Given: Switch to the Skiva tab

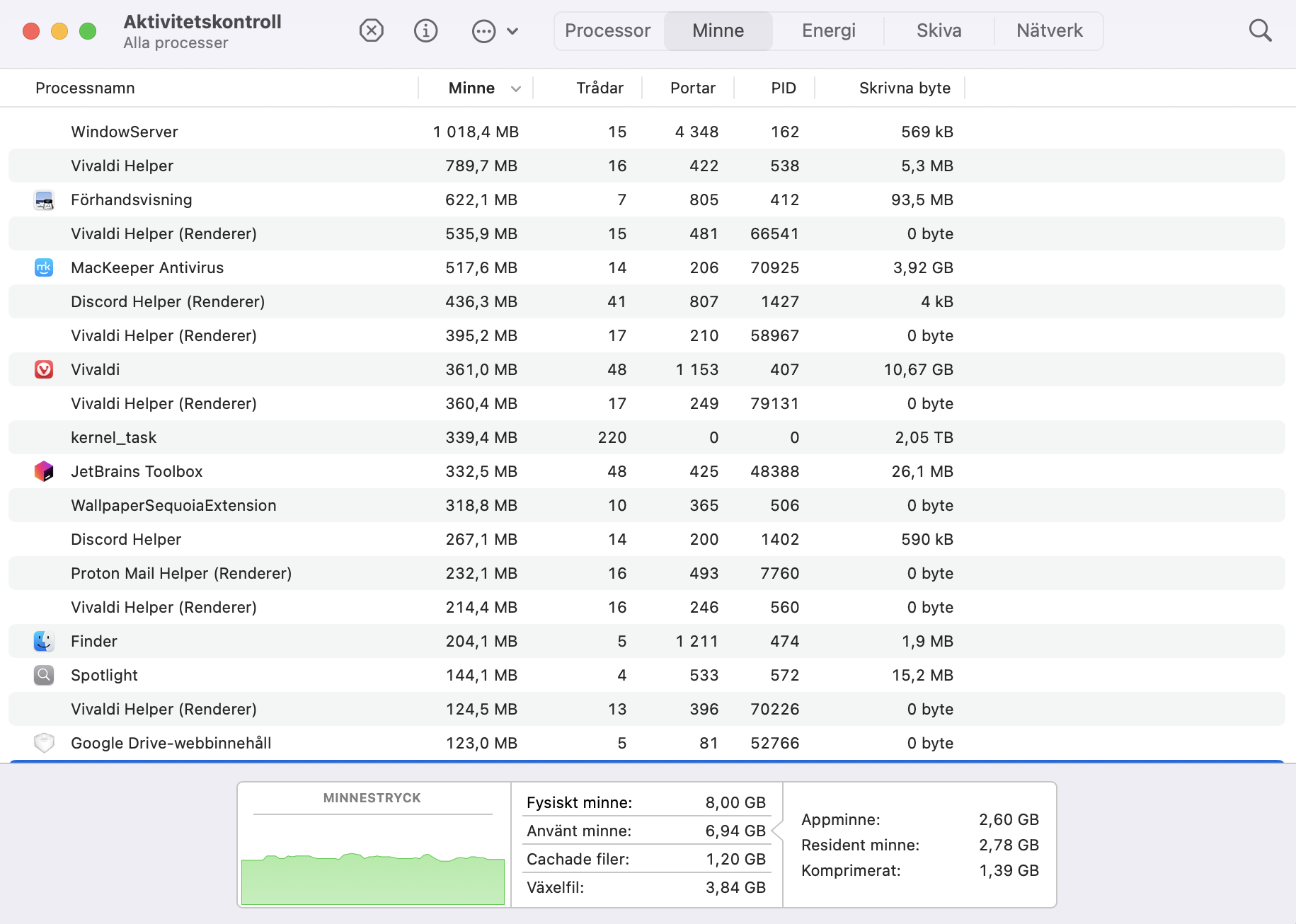Looking at the screenshot, I should pos(939,31).
